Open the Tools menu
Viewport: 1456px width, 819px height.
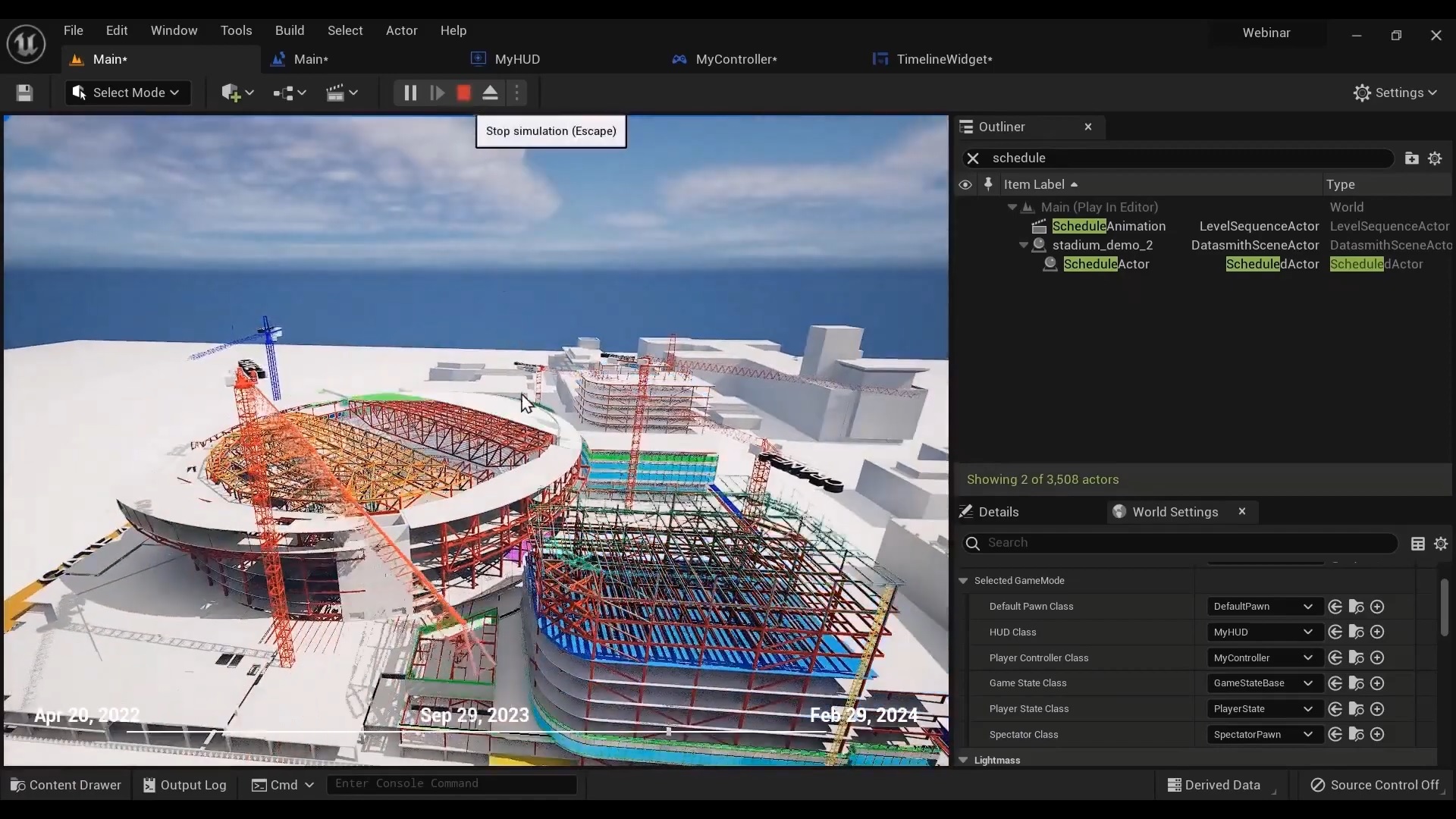click(237, 30)
